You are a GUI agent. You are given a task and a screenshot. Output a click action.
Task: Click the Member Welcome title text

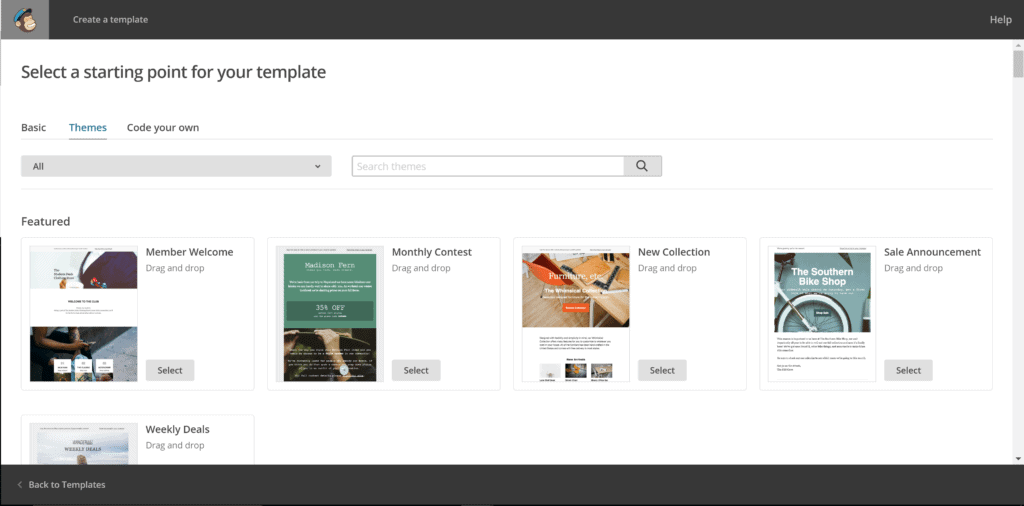tap(189, 252)
